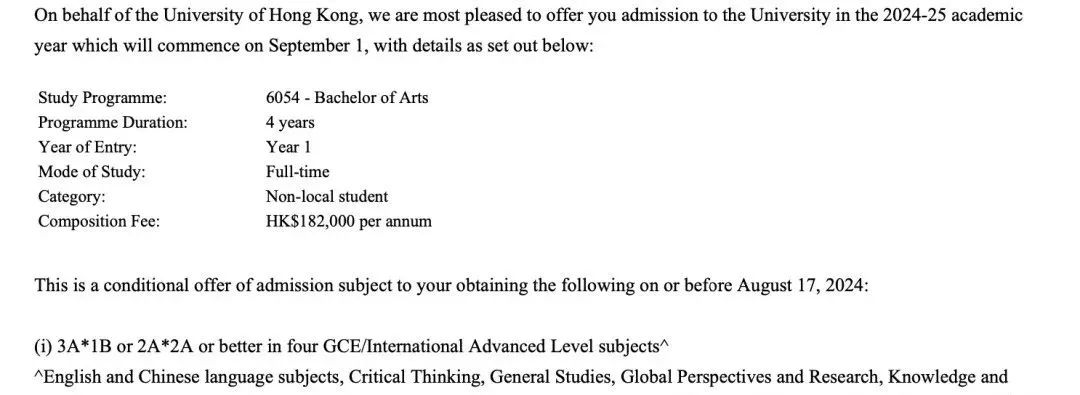Screen dimensions: 1080x395
Task: Click the "Programme Duration:" label
Action: [x=113, y=123]
